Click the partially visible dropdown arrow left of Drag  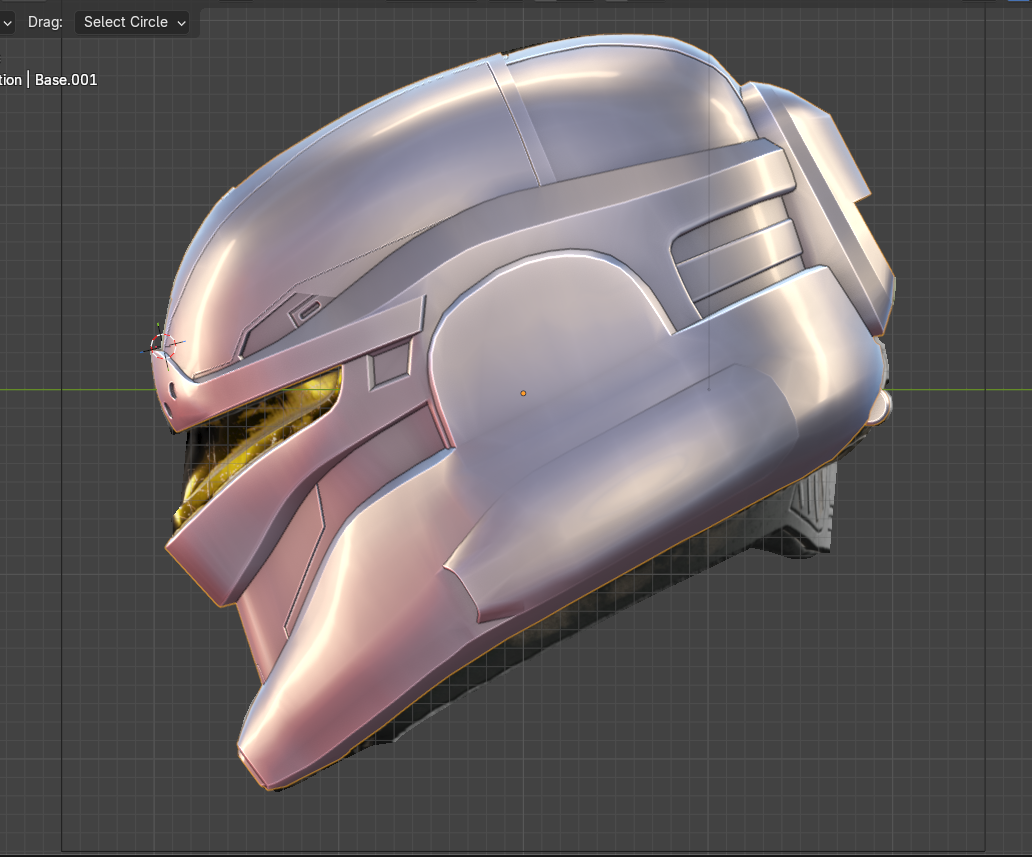pyautogui.click(x=8, y=22)
